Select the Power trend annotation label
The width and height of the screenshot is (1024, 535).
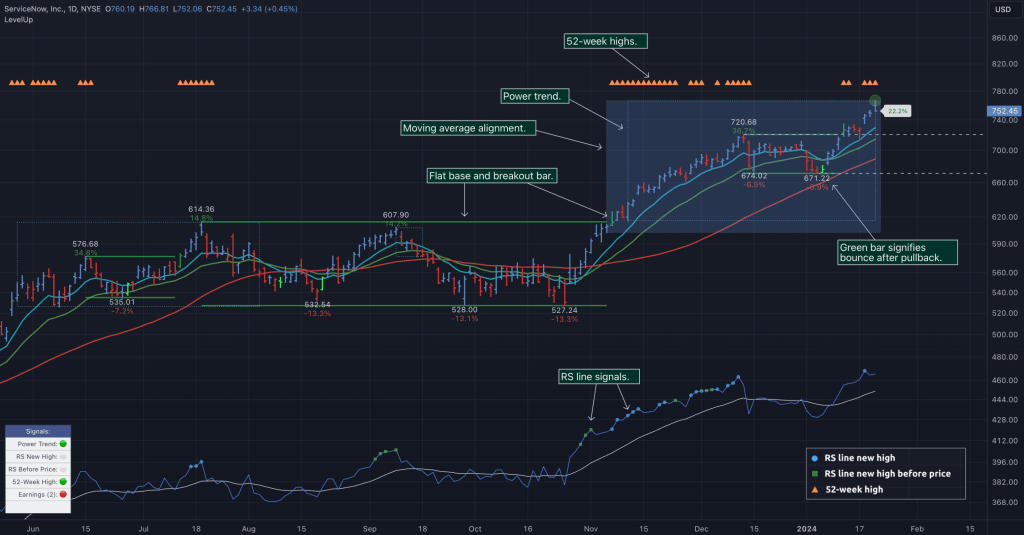tap(535, 96)
